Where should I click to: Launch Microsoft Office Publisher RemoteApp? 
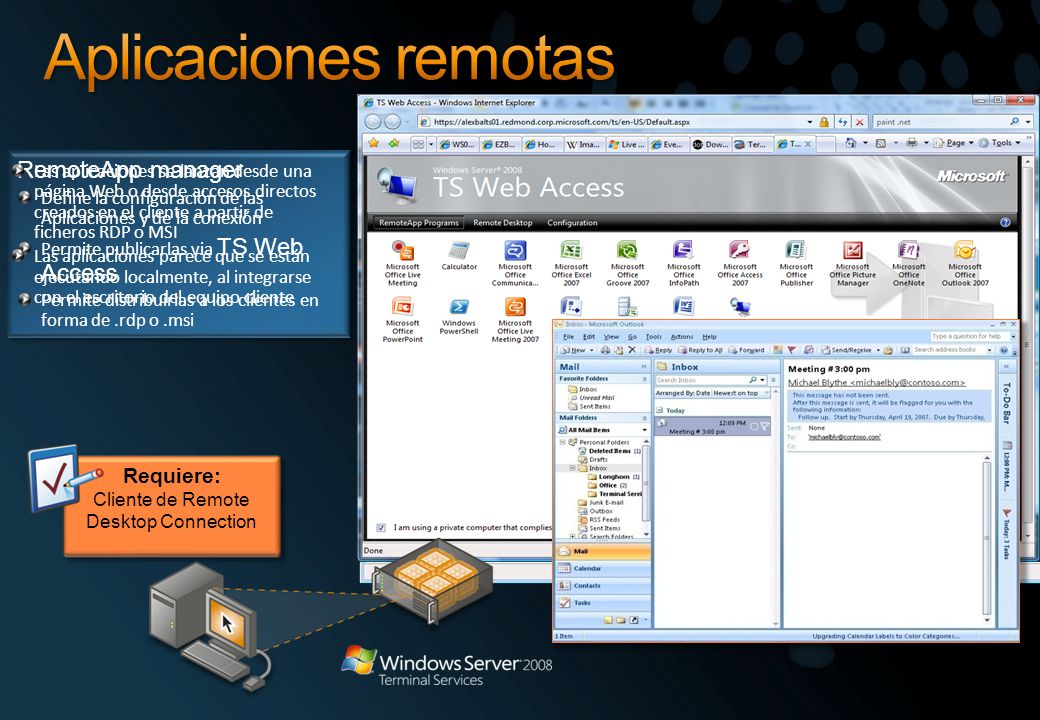click(796, 263)
